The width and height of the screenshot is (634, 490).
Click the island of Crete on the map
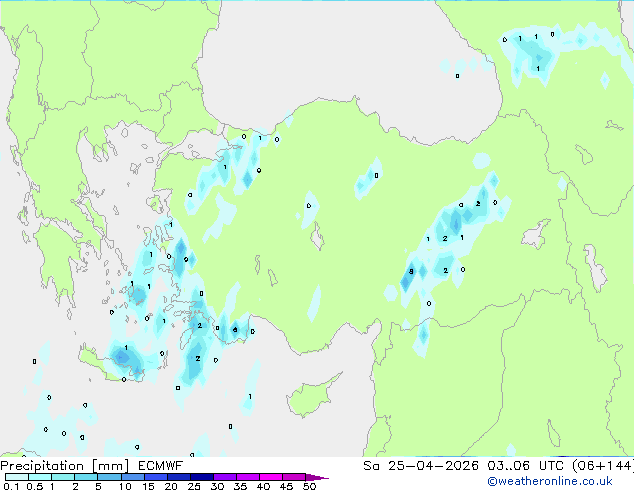point(111,364)
